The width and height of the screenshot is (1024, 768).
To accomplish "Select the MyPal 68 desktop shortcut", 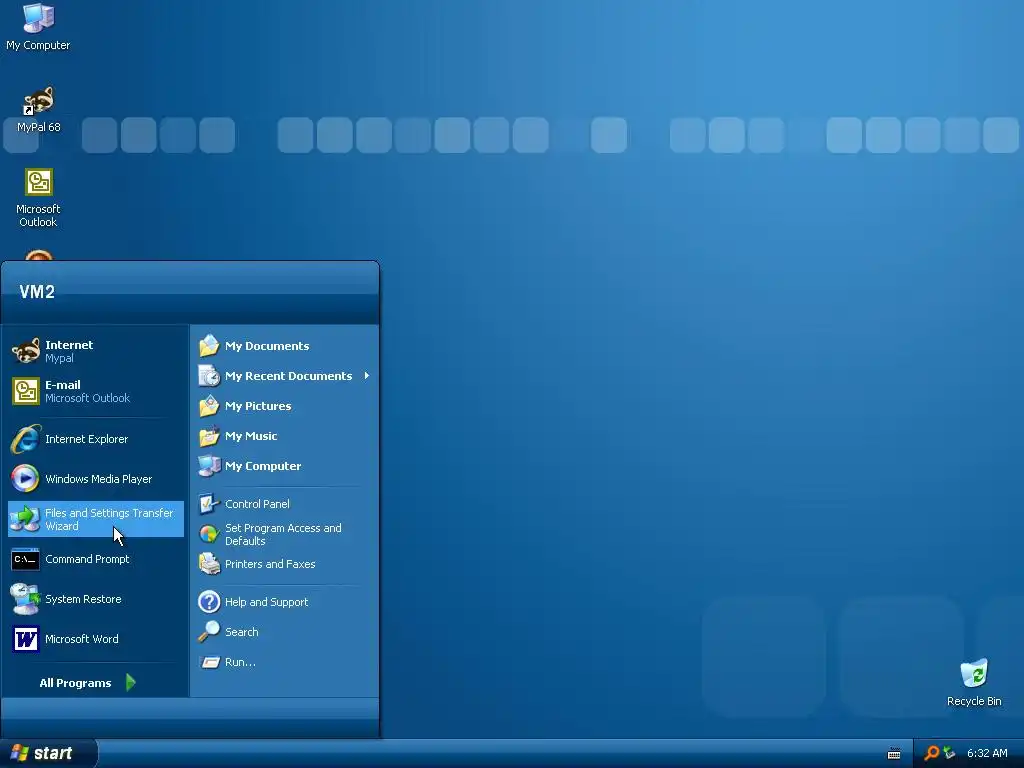I will tap(38, 109).
